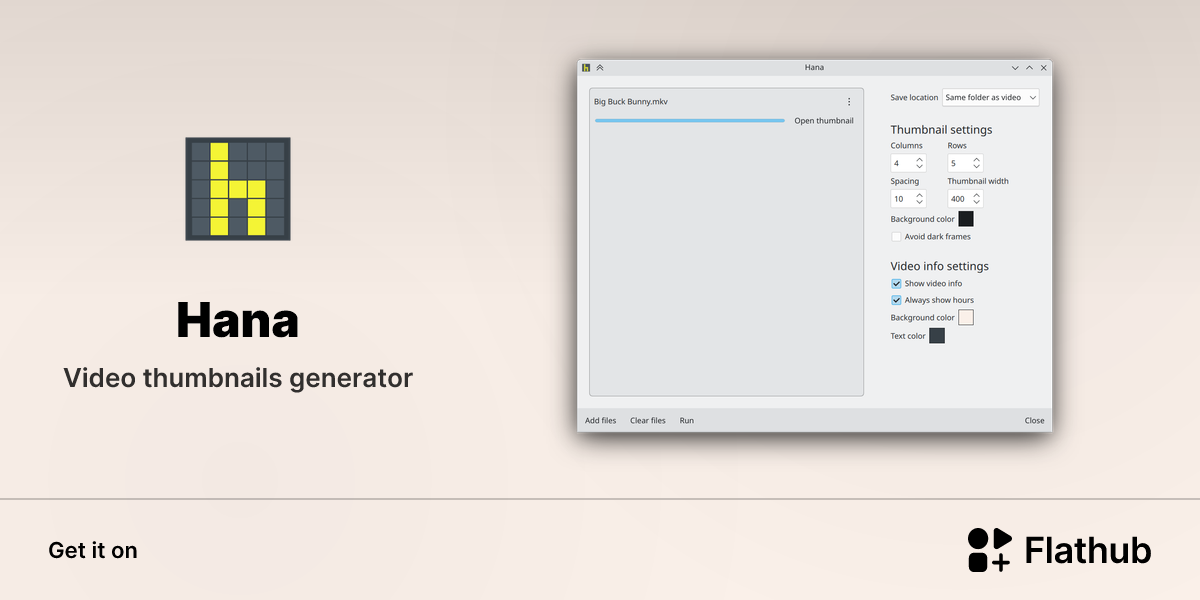This screenshot has width=1200, height=600.
Task: Decrease the Thumbnail width value
Action: [977, 203]
